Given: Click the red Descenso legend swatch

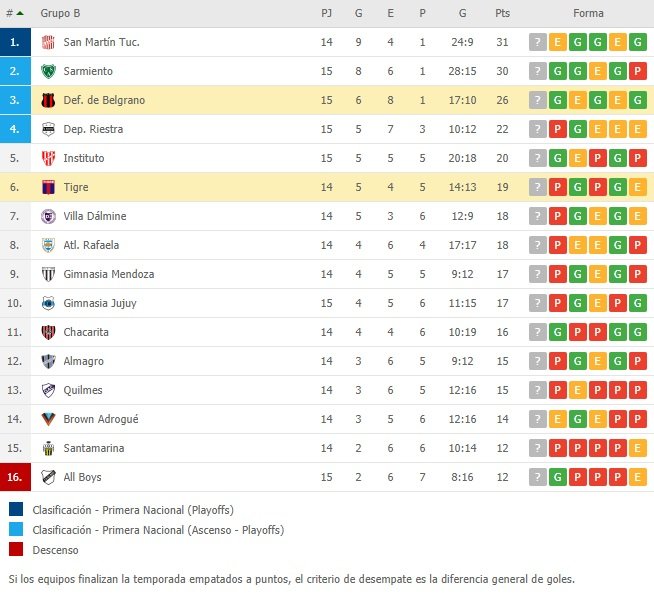Looking at the screenshot, I should [16, 549].
